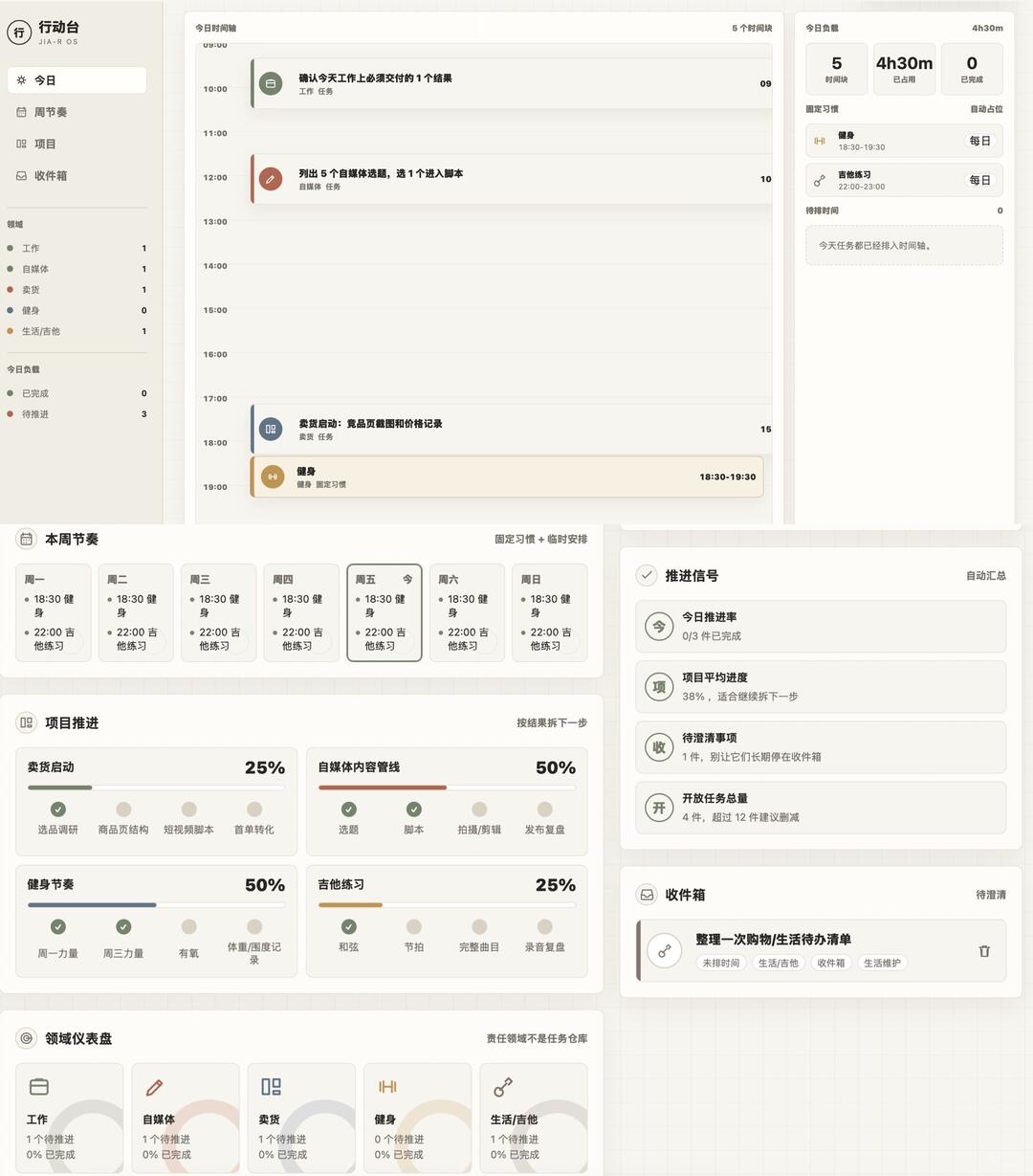
Task: Click the checkmark icon beside the 推进信号 heading
Action: [x=647, y=575]
